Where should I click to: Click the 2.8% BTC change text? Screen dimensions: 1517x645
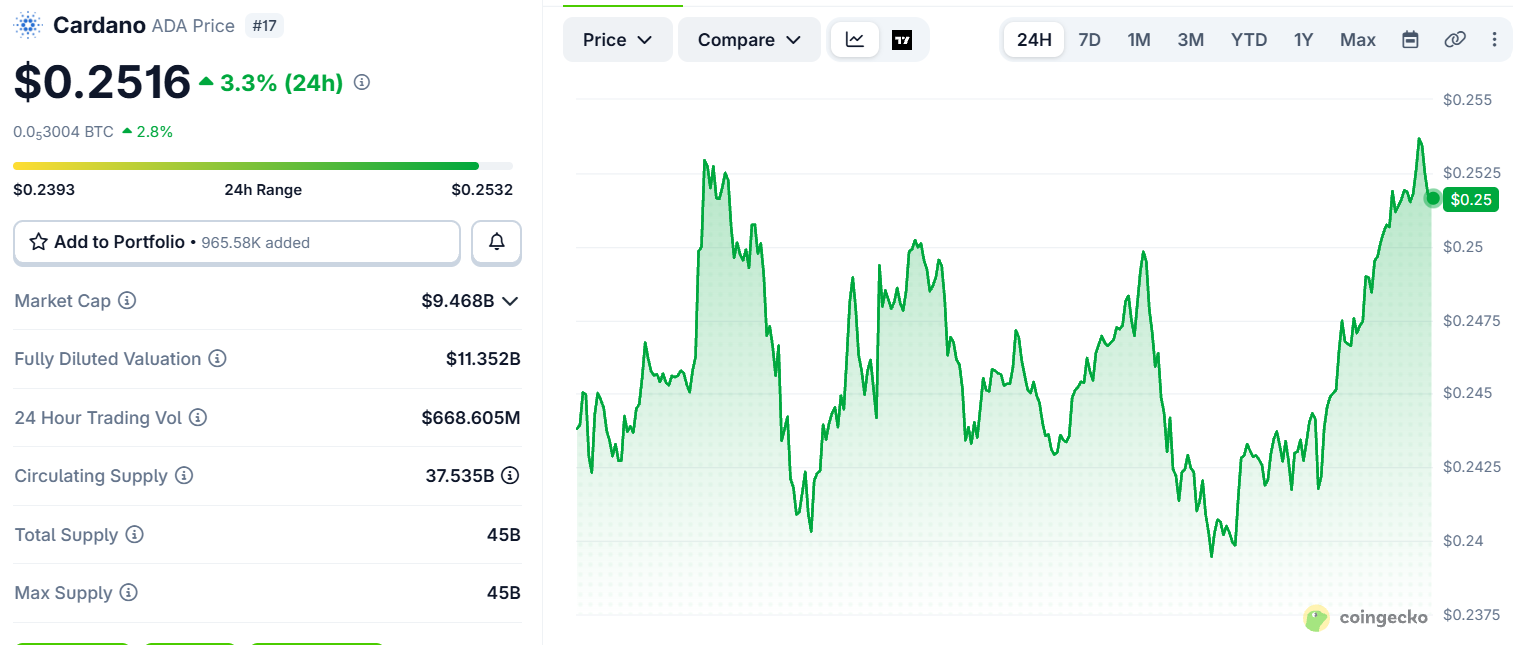(x=155, y=132)
